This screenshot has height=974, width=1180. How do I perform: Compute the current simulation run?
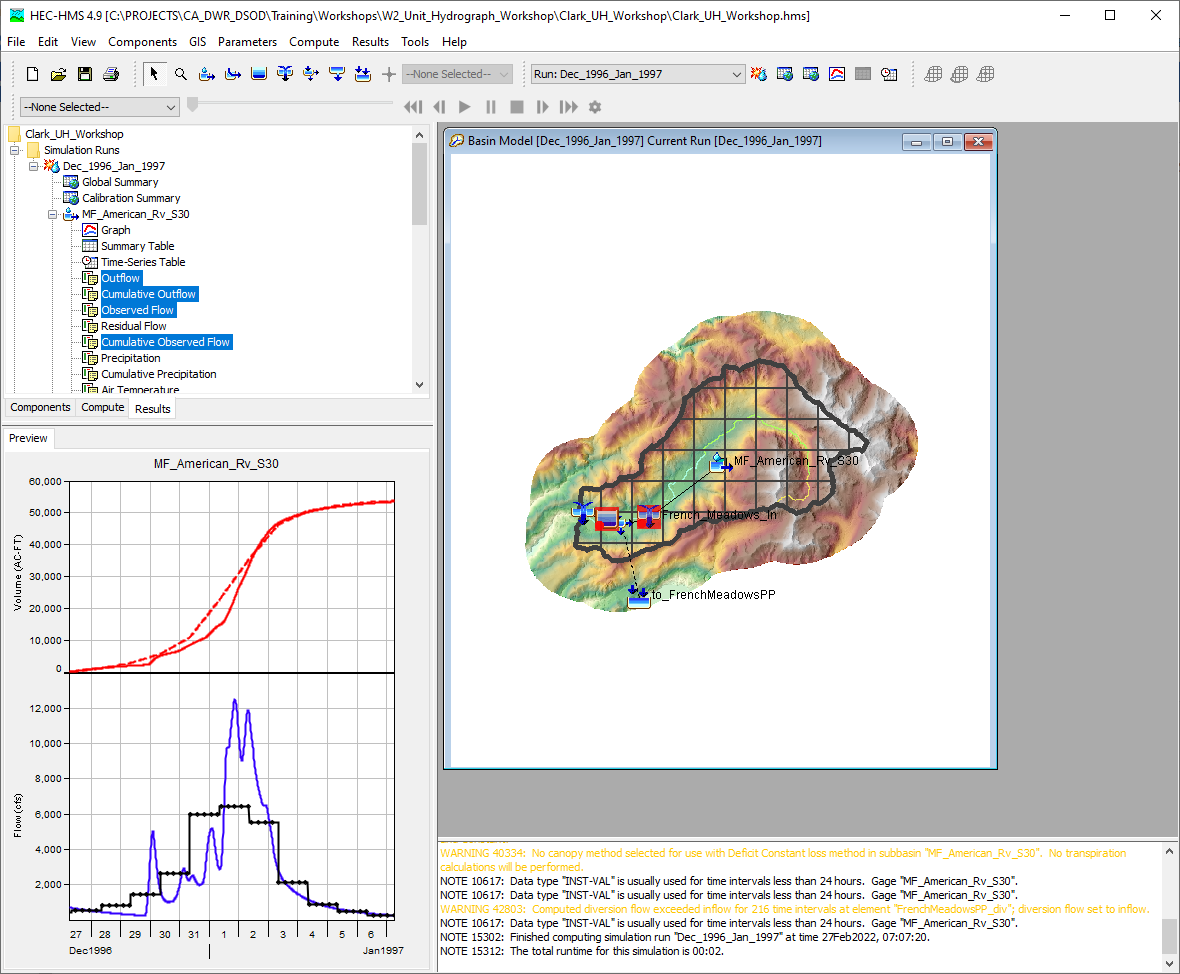(x=758, y=73)
